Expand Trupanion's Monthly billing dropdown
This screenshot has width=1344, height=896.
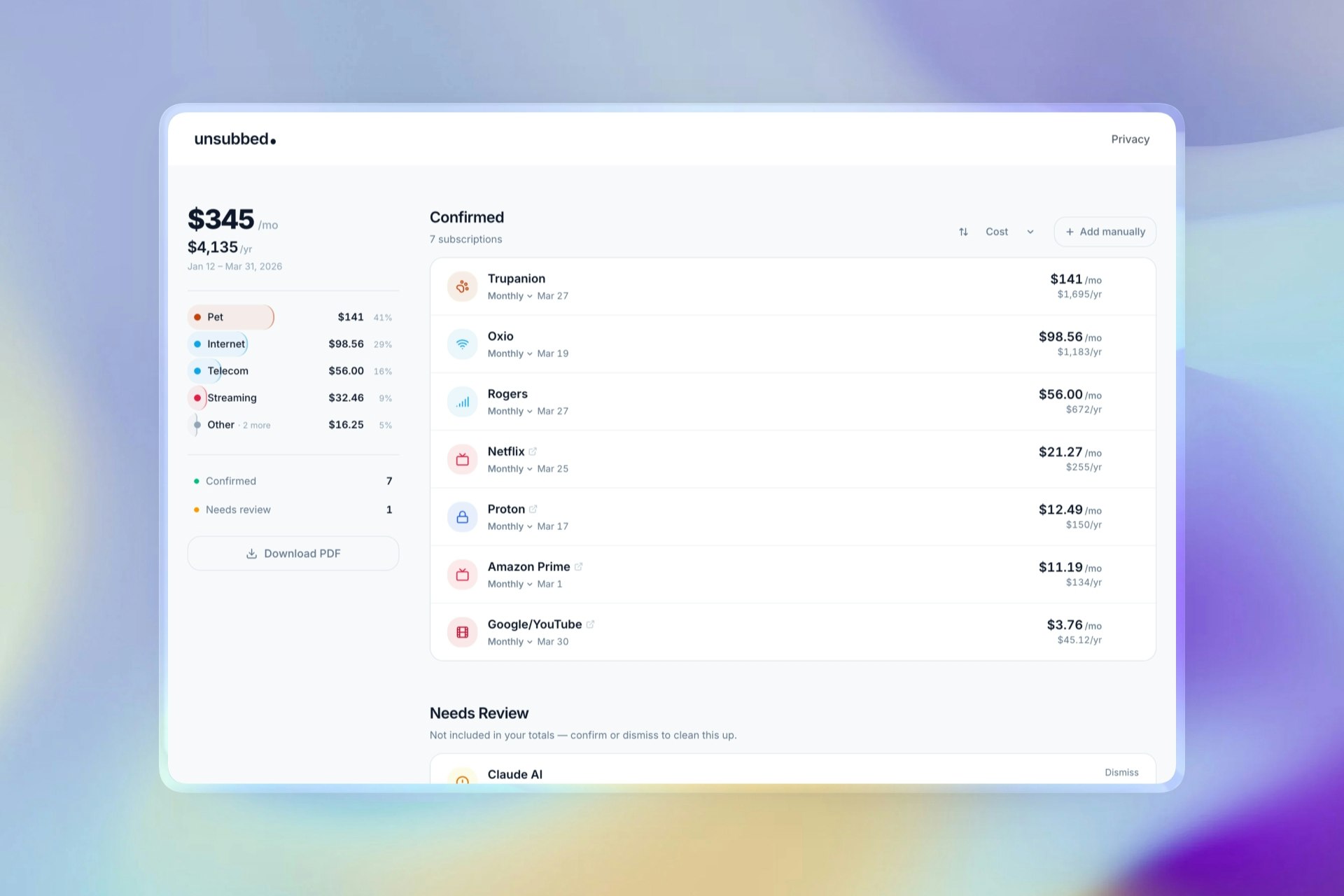click(x=510, y=296)
